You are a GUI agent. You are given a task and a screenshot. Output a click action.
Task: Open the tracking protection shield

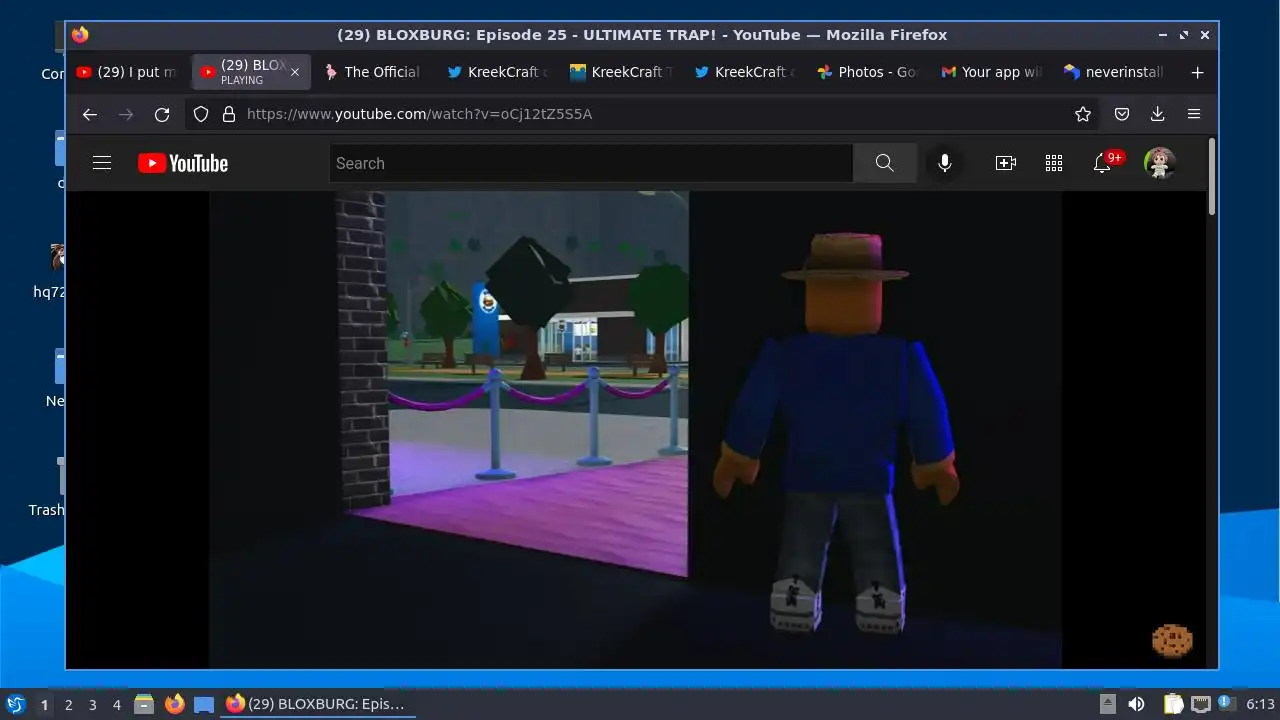click(x=201, y=114)
